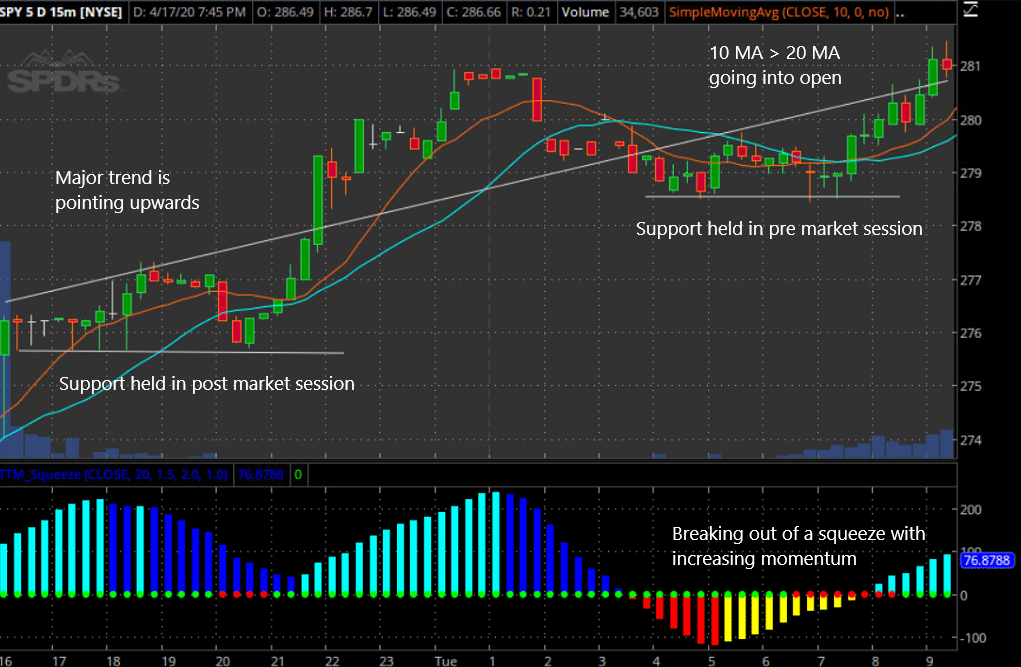This screenshot has width=1021, height=667.
Task: Click the 281 price axis label
Action: 970,66
